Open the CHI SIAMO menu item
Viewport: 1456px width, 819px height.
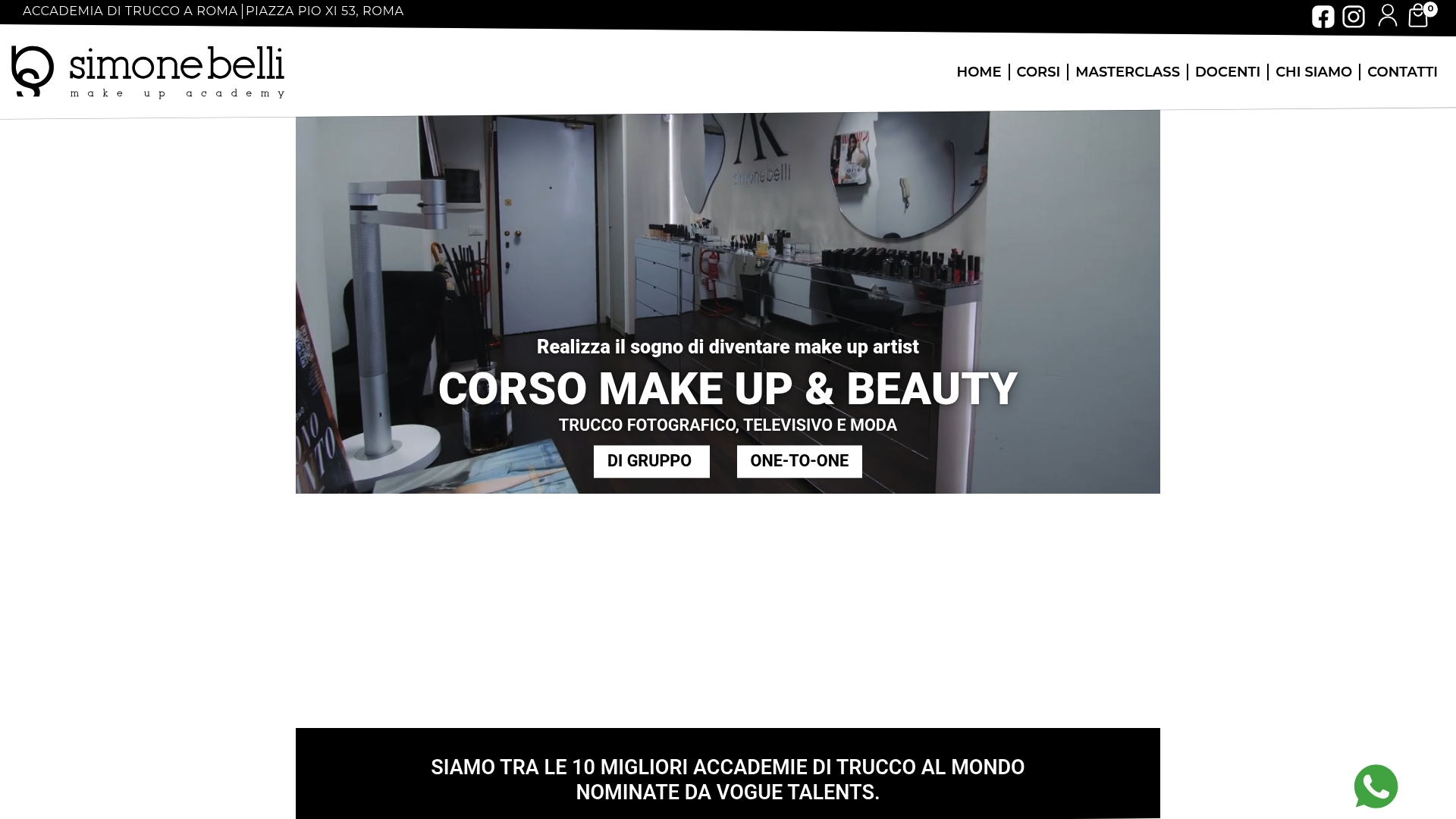[1313, 72]
